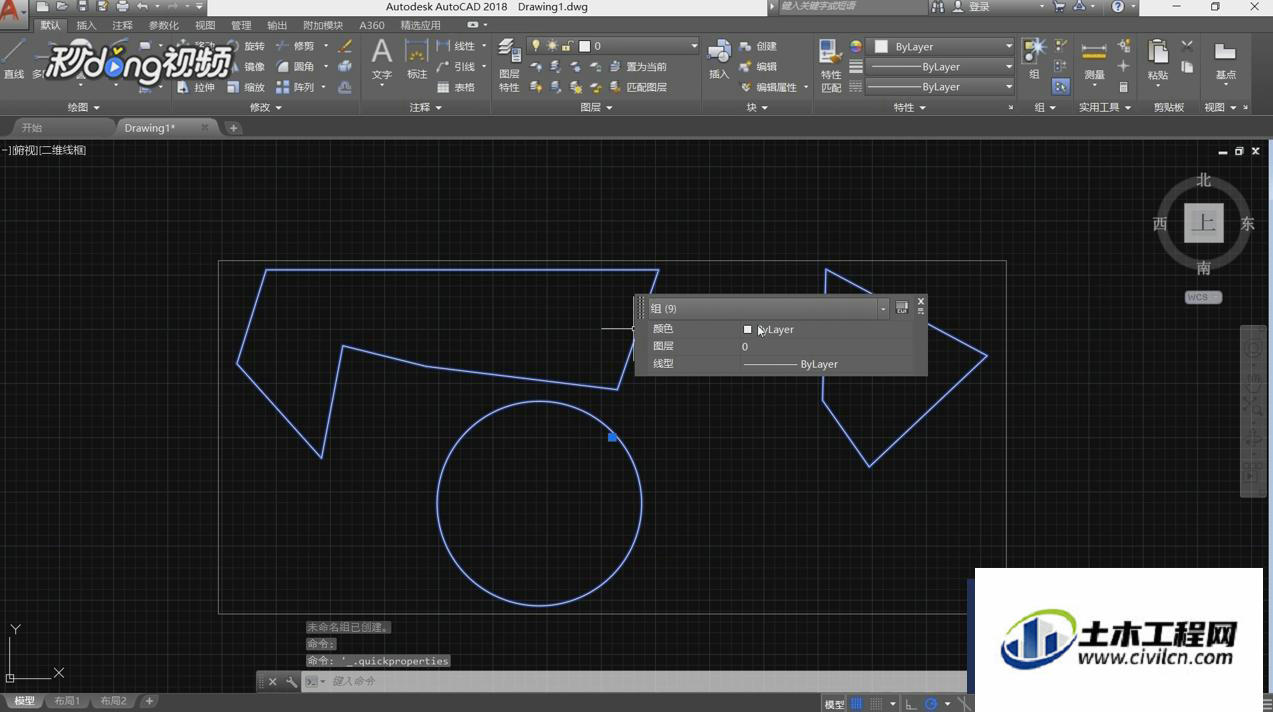Click Set Current layer (置为当前)
This screenshot has height=712, width=1273.
click(638, 67)
